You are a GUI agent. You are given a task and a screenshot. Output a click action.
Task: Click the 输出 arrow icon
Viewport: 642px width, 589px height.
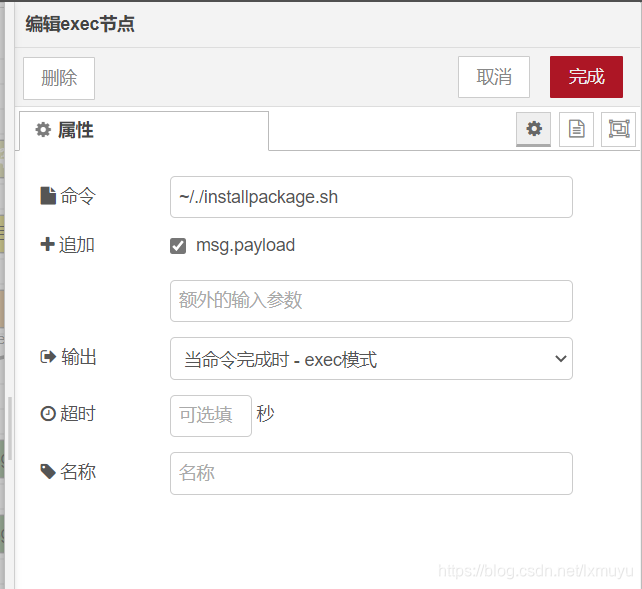coord(48,357)
